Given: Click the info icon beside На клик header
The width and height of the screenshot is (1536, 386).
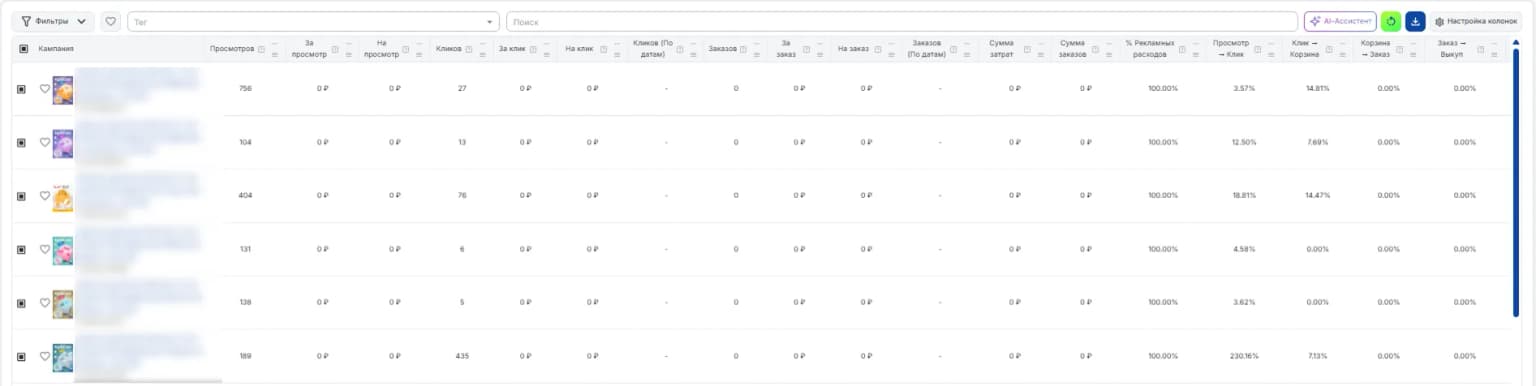Looking at the screenshot, I should click(x=603, y=49).
